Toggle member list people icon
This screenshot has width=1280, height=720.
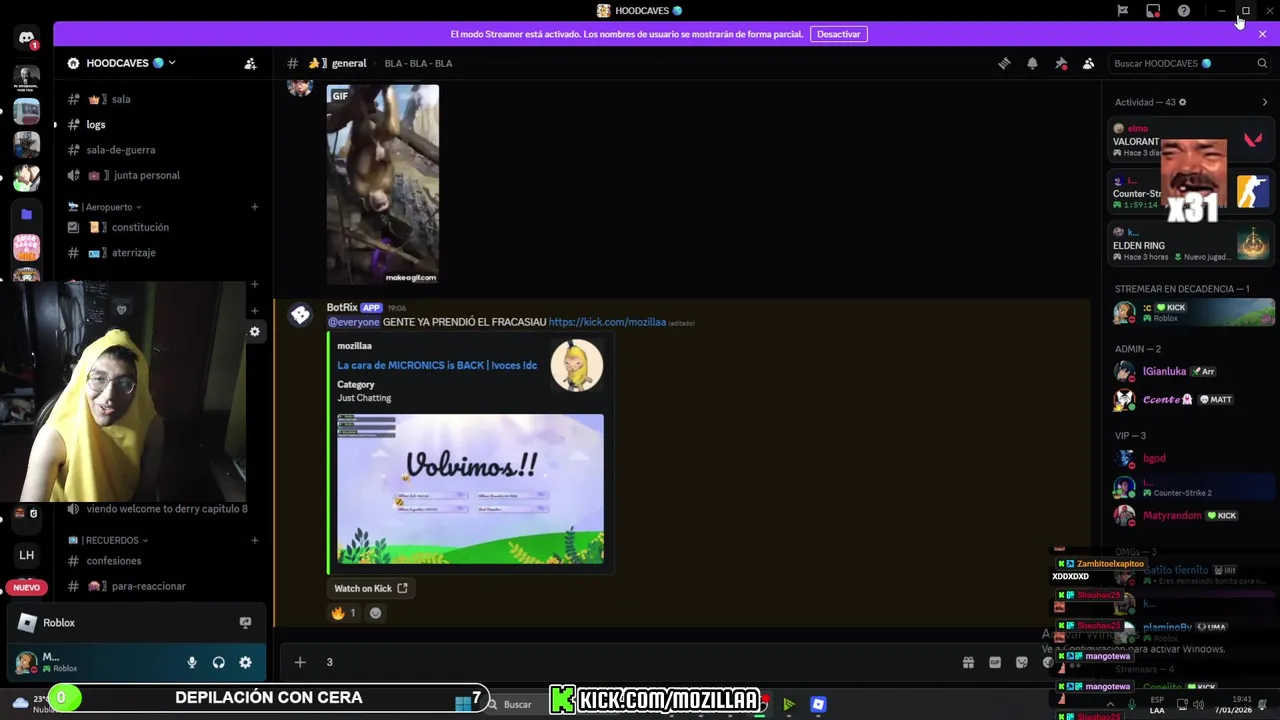click(1088, 63)
